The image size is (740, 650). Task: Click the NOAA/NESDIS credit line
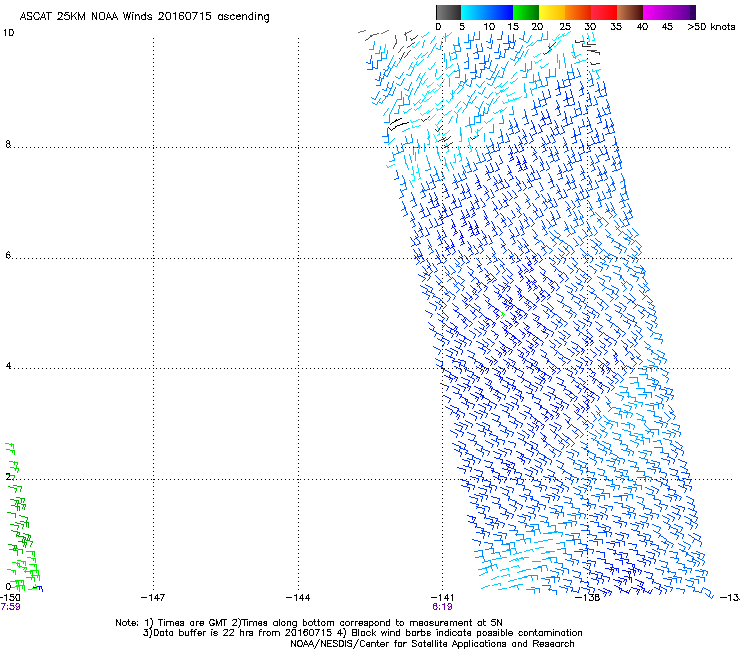(432, 644)
